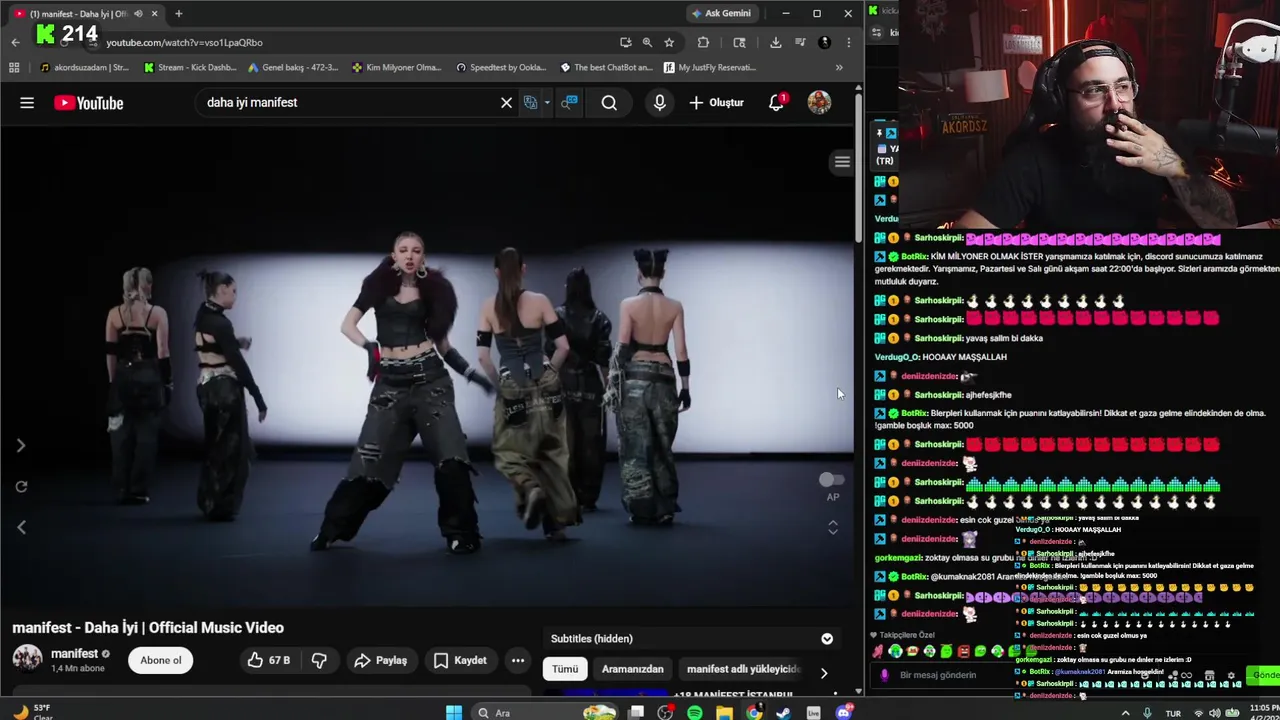Open Kim Milyoner Olmak bookmark

(397, 68)
